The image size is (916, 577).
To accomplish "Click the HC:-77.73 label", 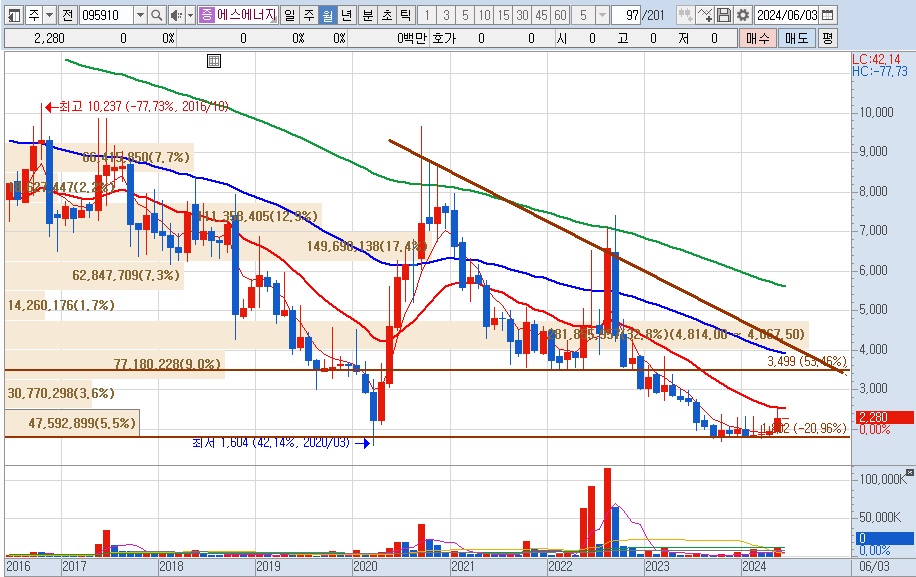I will click(880, 71).
